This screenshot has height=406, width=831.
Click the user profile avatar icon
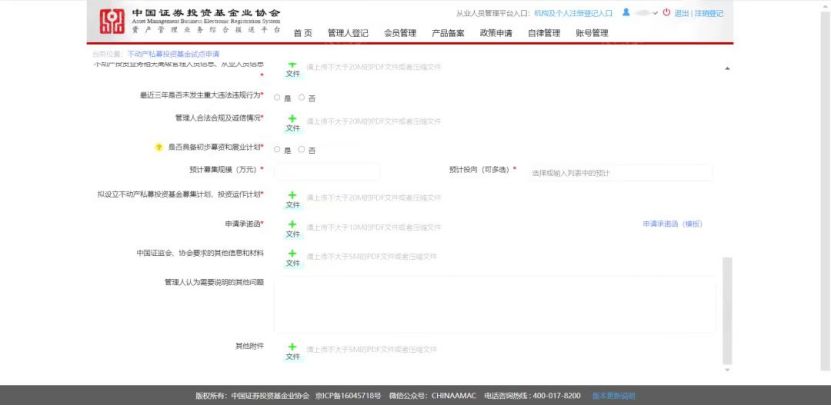coord(626,12)
